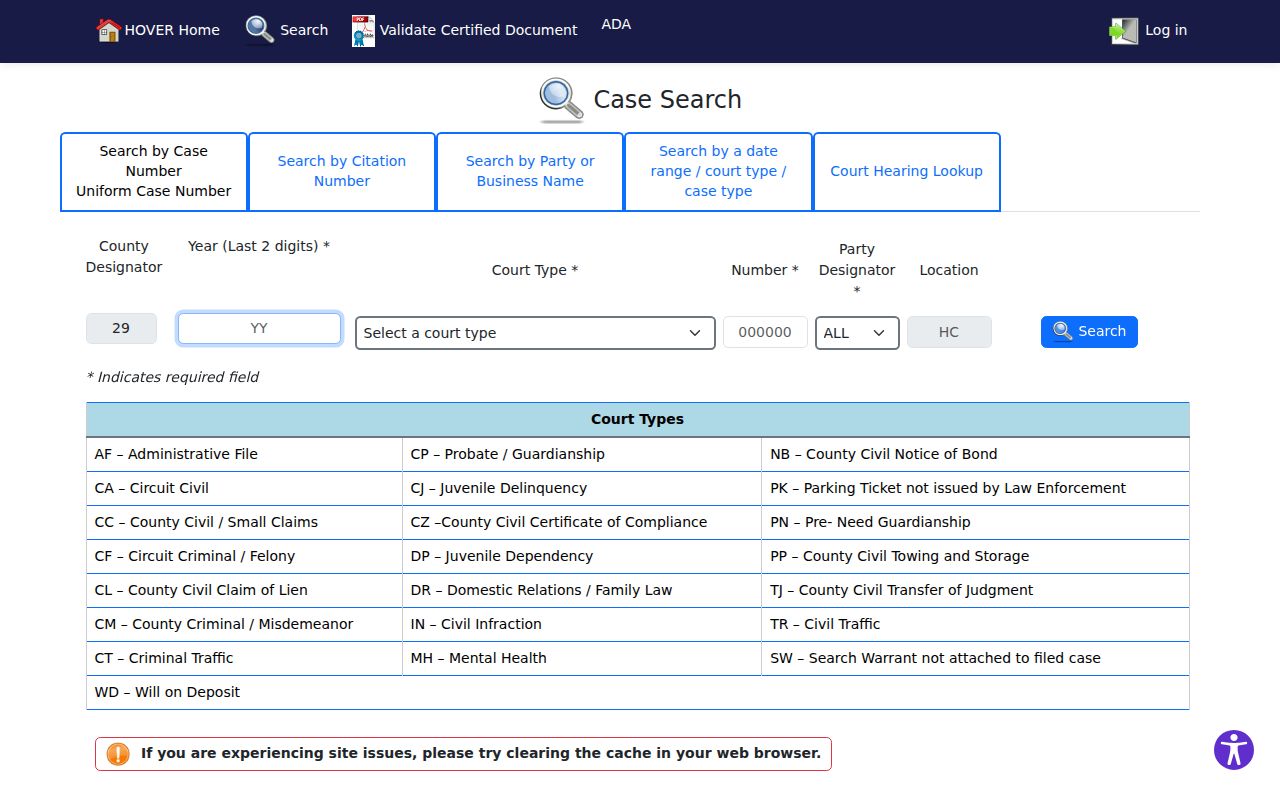This screenshot has height=800, width=1280.
Task: Click 'CL – County Civil Claim of Lien' cell
Action: pos(244,590)
